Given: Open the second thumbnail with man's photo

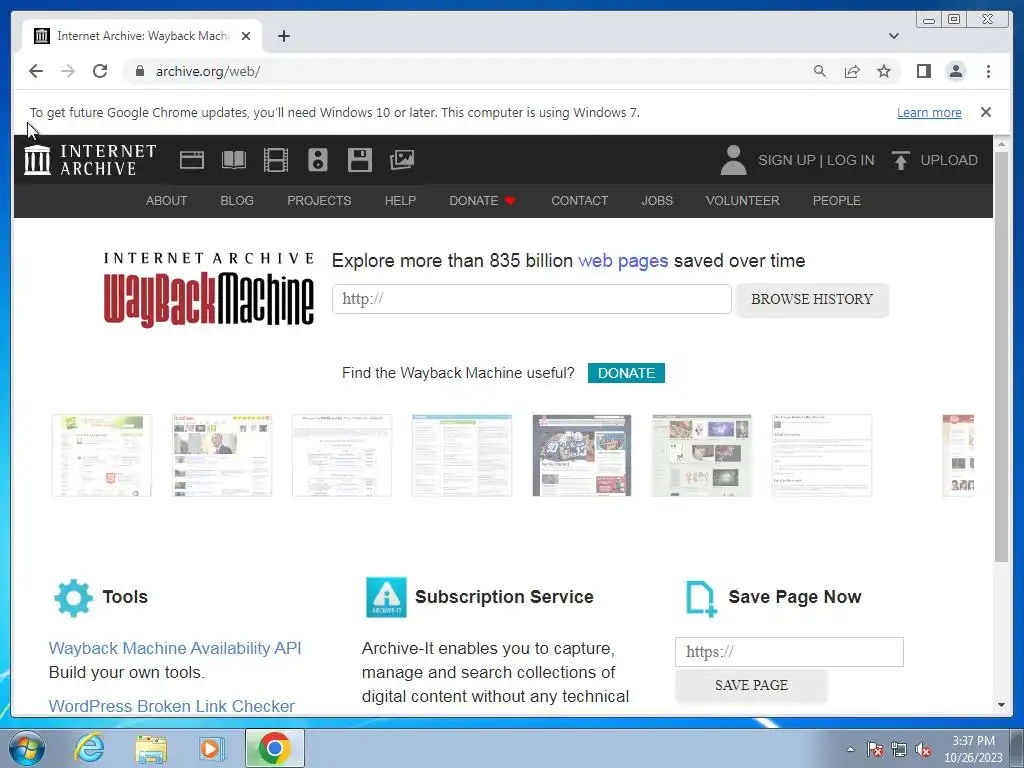Looking at the screenshot, I should 222,455.
